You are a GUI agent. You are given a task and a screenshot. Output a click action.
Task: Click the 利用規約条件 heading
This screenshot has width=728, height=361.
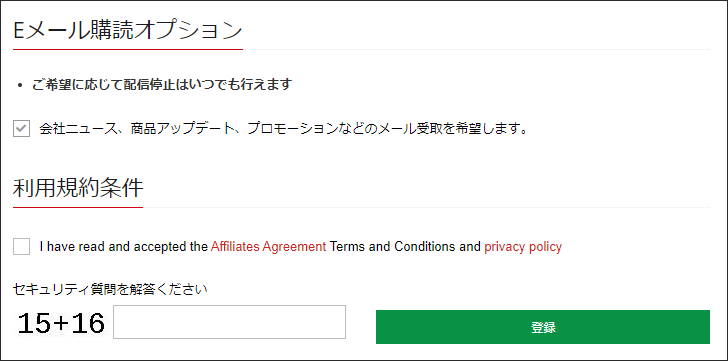click(x=78, y=189)
